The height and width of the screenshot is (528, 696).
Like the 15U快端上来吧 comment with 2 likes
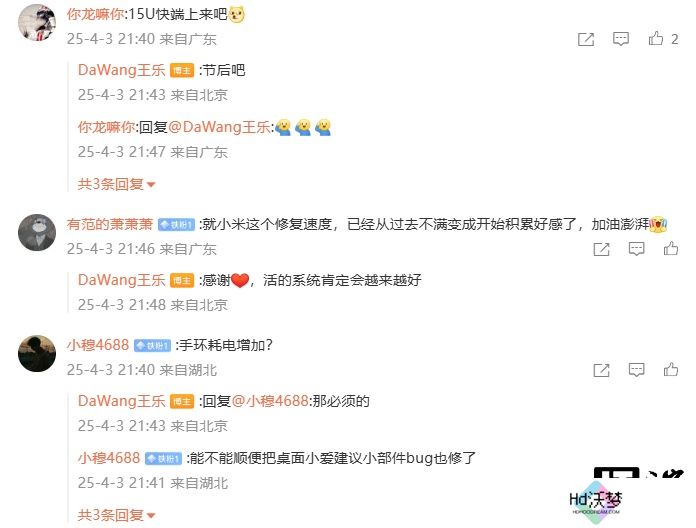coord(656,39)
